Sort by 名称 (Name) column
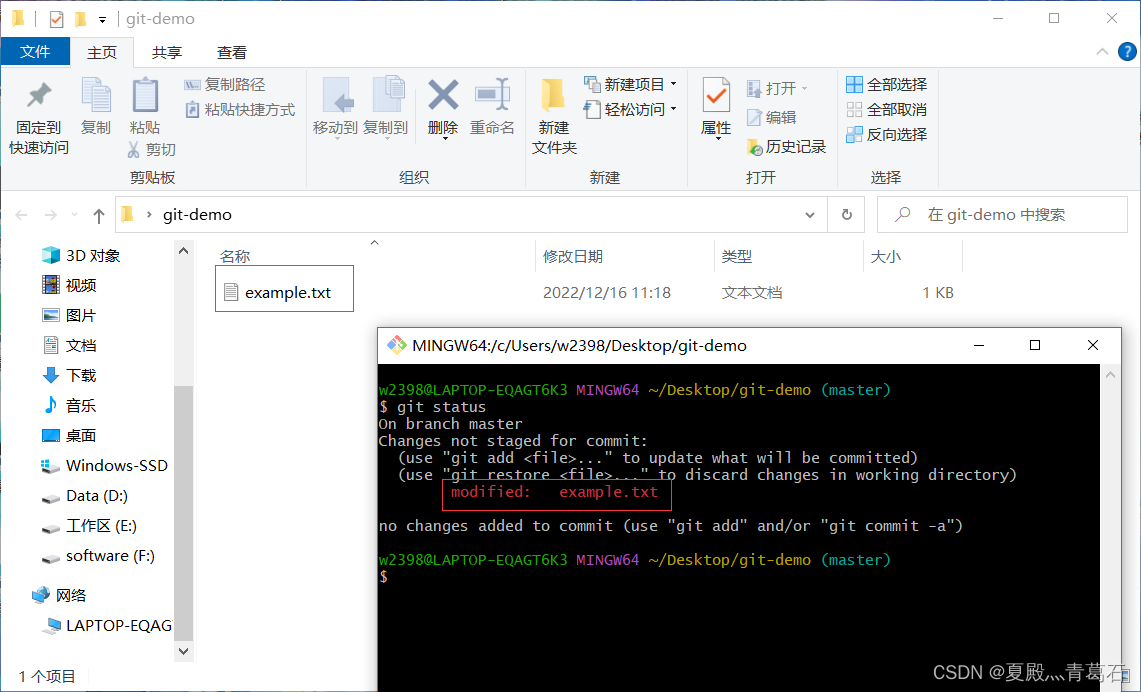Screen dimensions: 1141x692 [x=234, y=256]
